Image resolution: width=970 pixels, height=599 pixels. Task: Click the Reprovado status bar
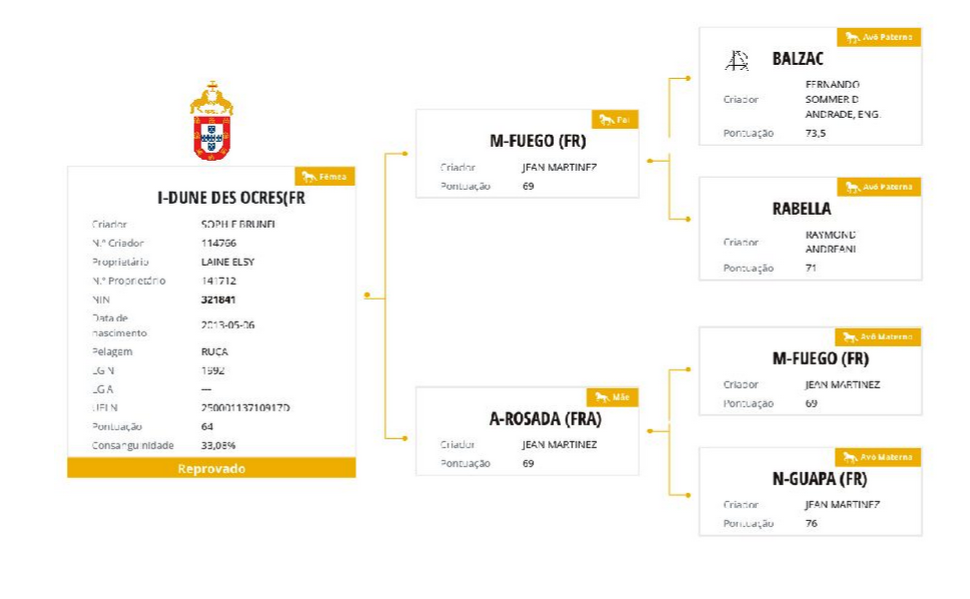tap(212, 468)
